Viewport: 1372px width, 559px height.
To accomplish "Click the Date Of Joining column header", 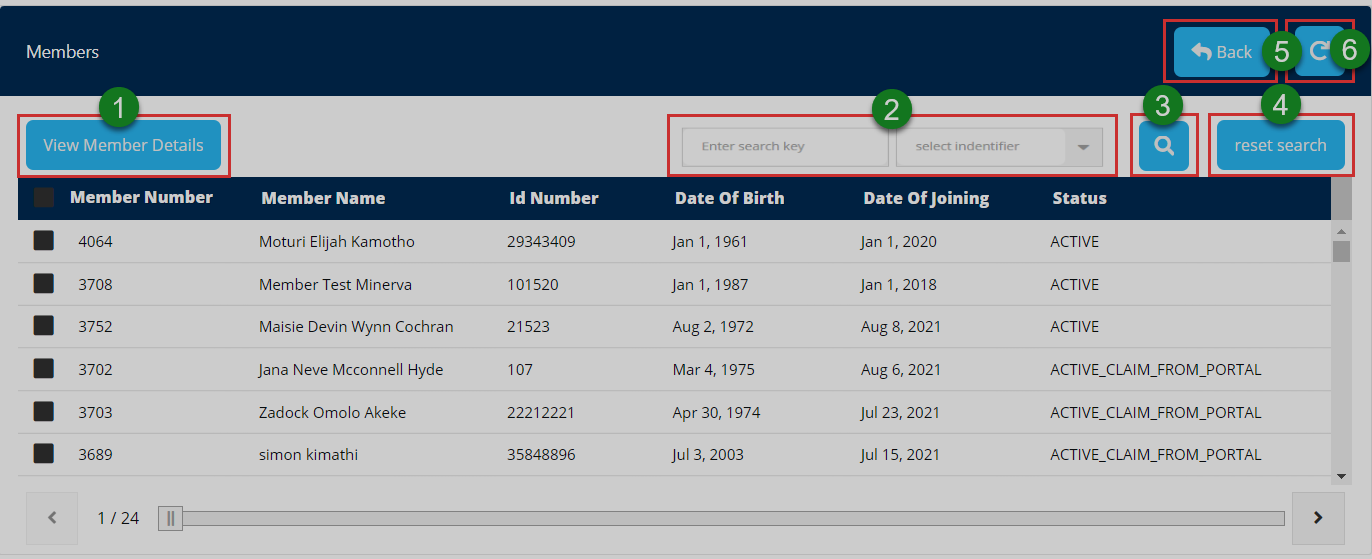I will coord(926,198).
